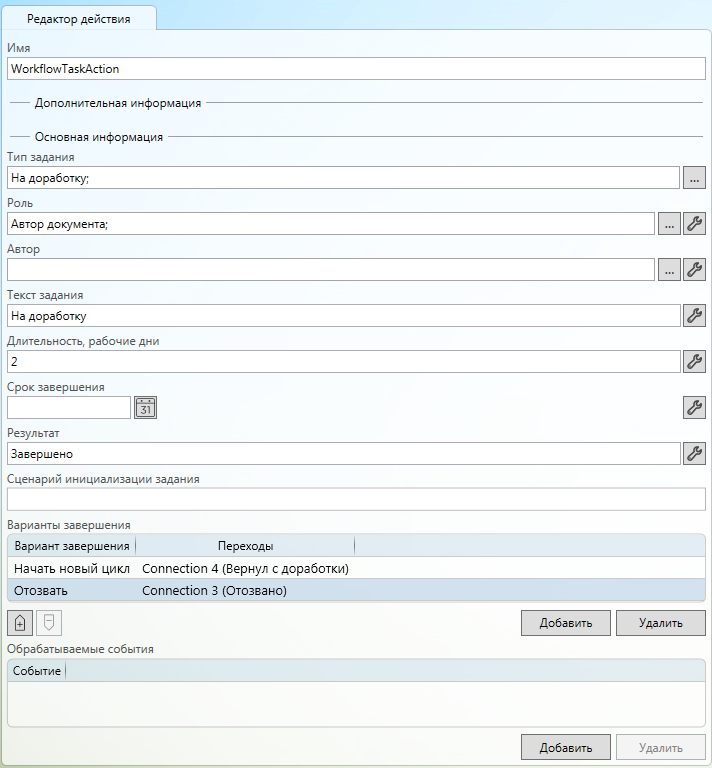
Task: Open ellipsis selector for Роль field
Action: click(x=669, y=223)
